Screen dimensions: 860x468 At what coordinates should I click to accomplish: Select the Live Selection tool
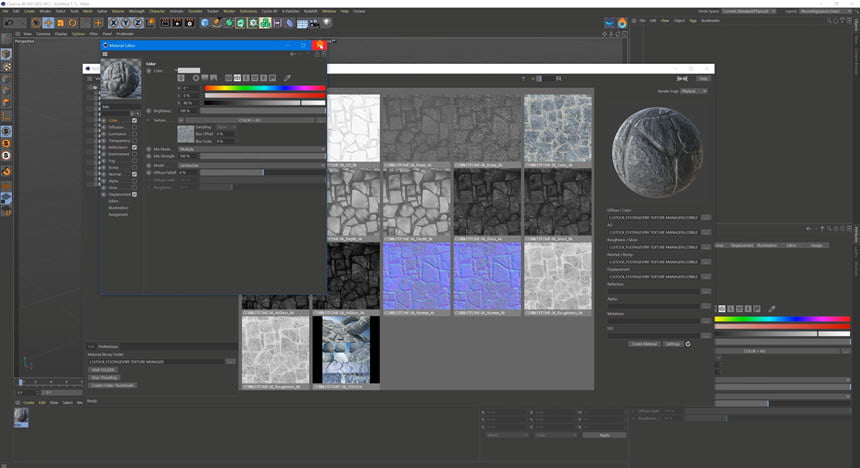36,23
